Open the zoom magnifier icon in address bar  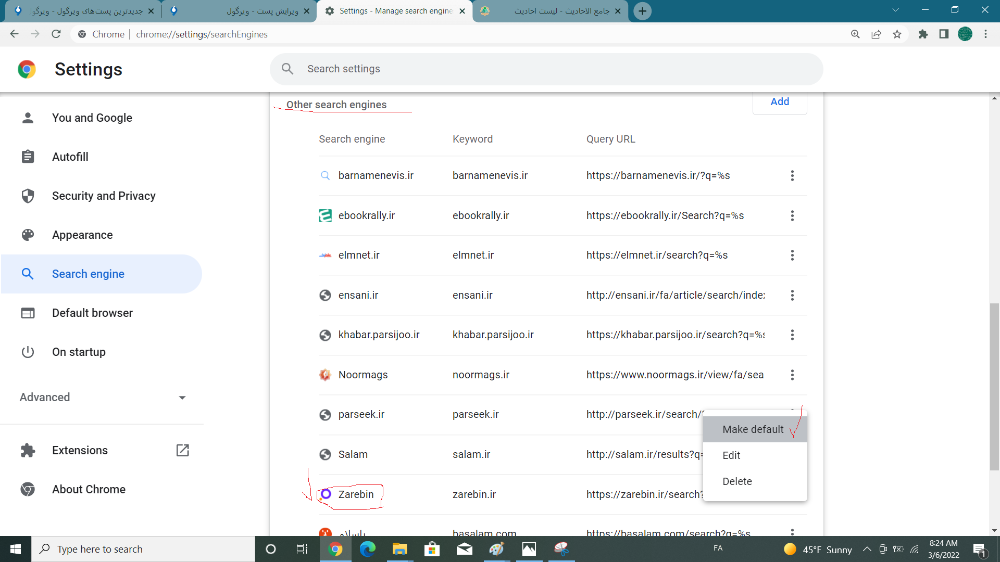click(855, 34)
